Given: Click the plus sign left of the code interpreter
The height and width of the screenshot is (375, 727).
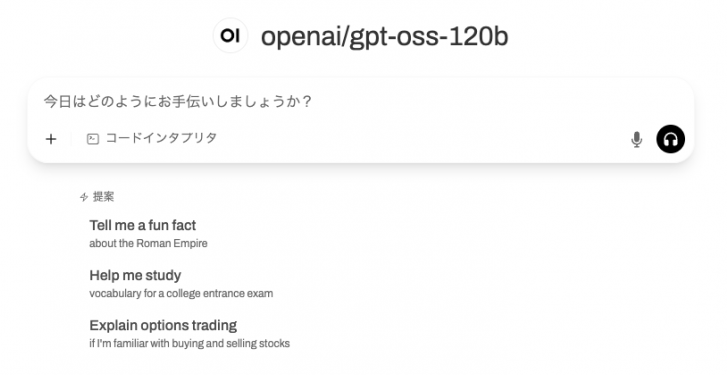Looking at the screenshot, I should click(51, 139).
